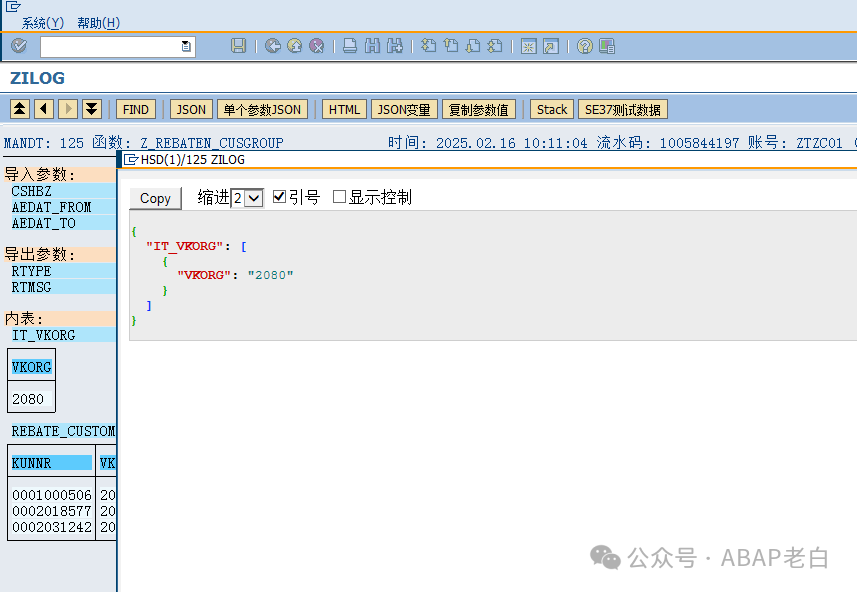
Task: Click the Find Next binoculars icon
Action: 395,46
